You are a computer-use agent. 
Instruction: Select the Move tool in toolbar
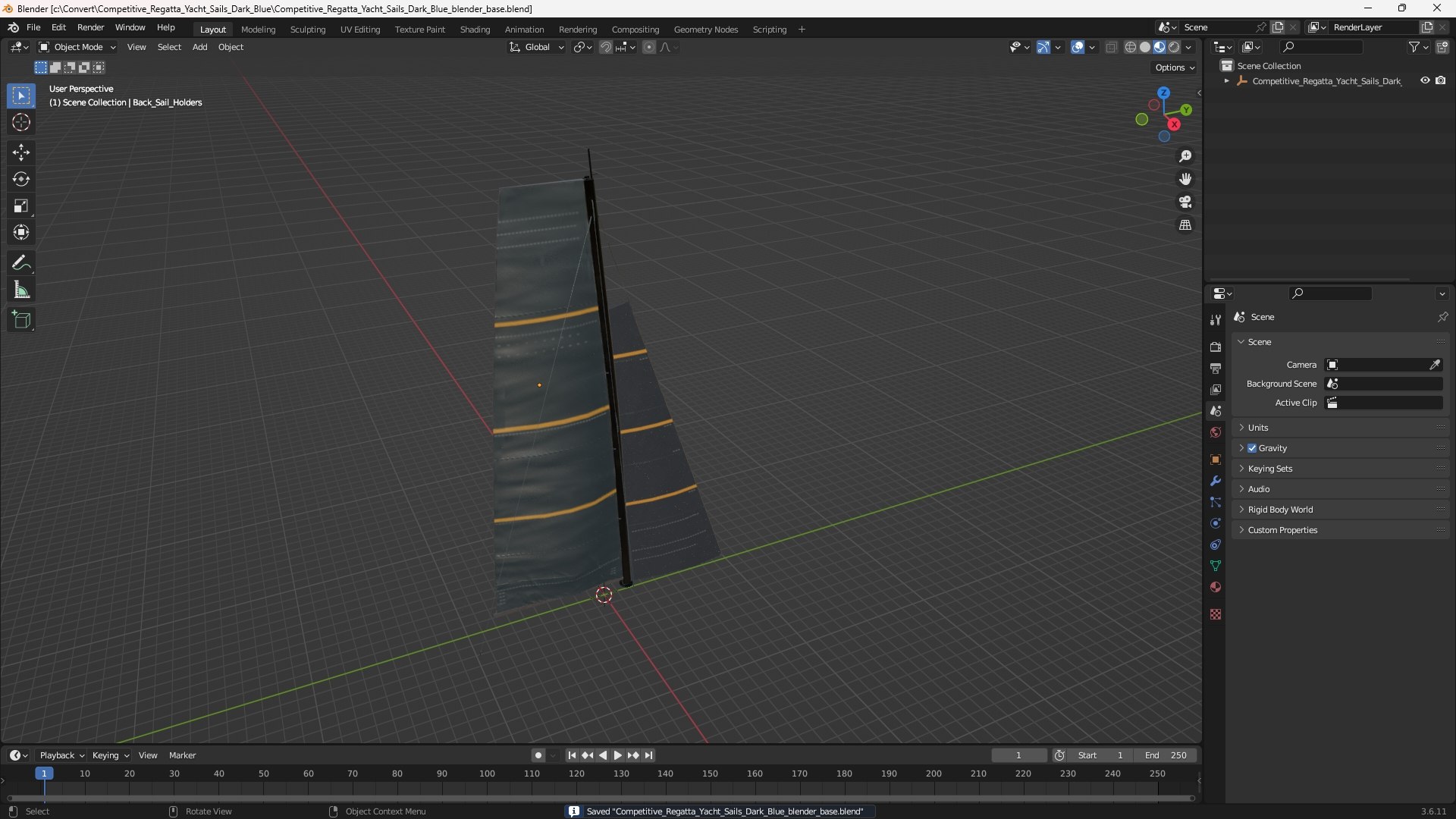point(20,152)
